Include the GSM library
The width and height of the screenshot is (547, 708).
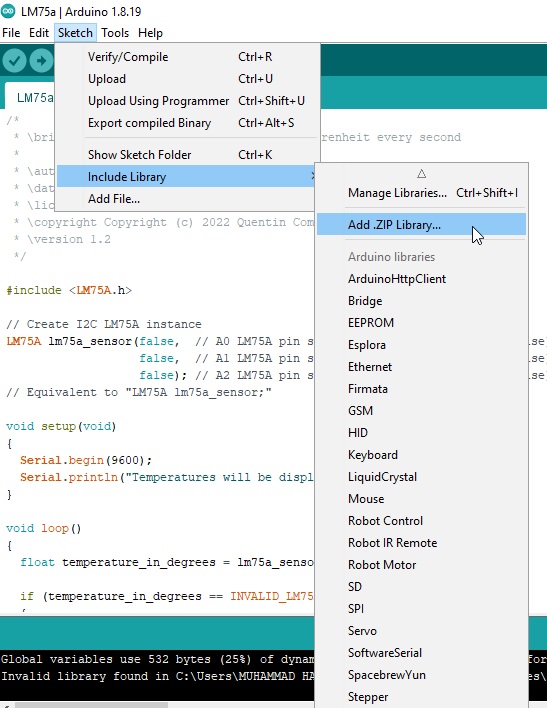tap(421, 410)
